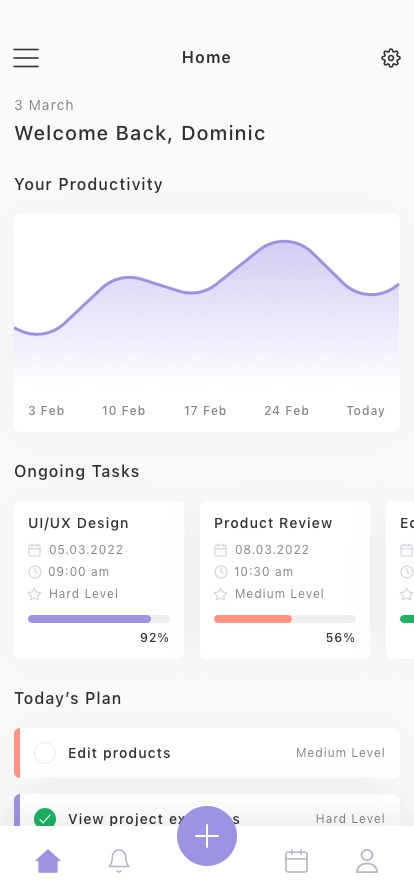Screen dimensions: 414x896
Task: Select 3 Feb on the chart axis
Action: pyautogui.click(x=46, y=410)
